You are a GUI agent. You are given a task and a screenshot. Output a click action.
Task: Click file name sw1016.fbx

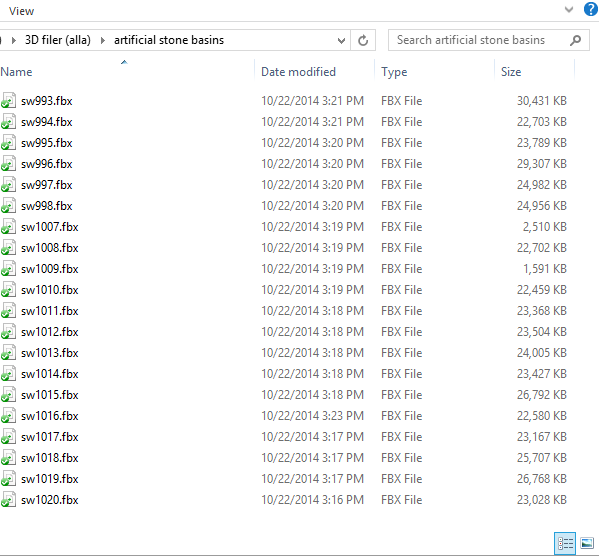(x=50, y=416)
